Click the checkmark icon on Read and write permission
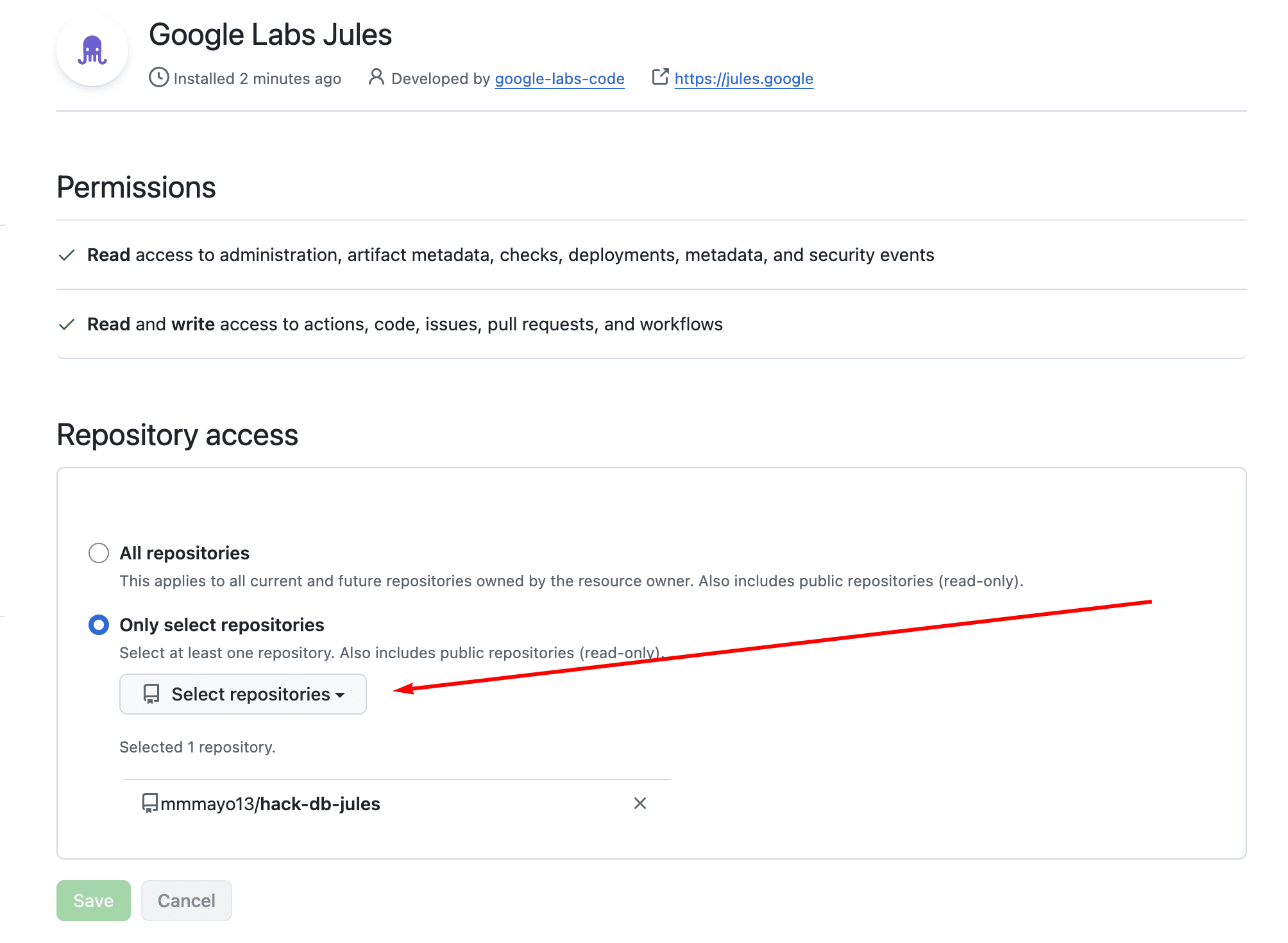Image resolution: width=1288 pixels, height=943 pixels. (67, 324)
